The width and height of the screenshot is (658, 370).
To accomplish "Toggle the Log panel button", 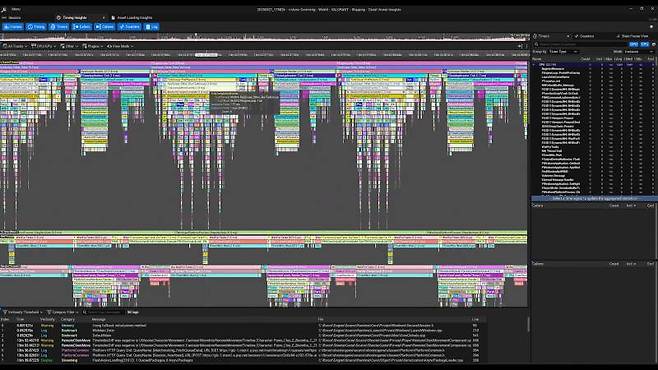I will pos(151,27).
